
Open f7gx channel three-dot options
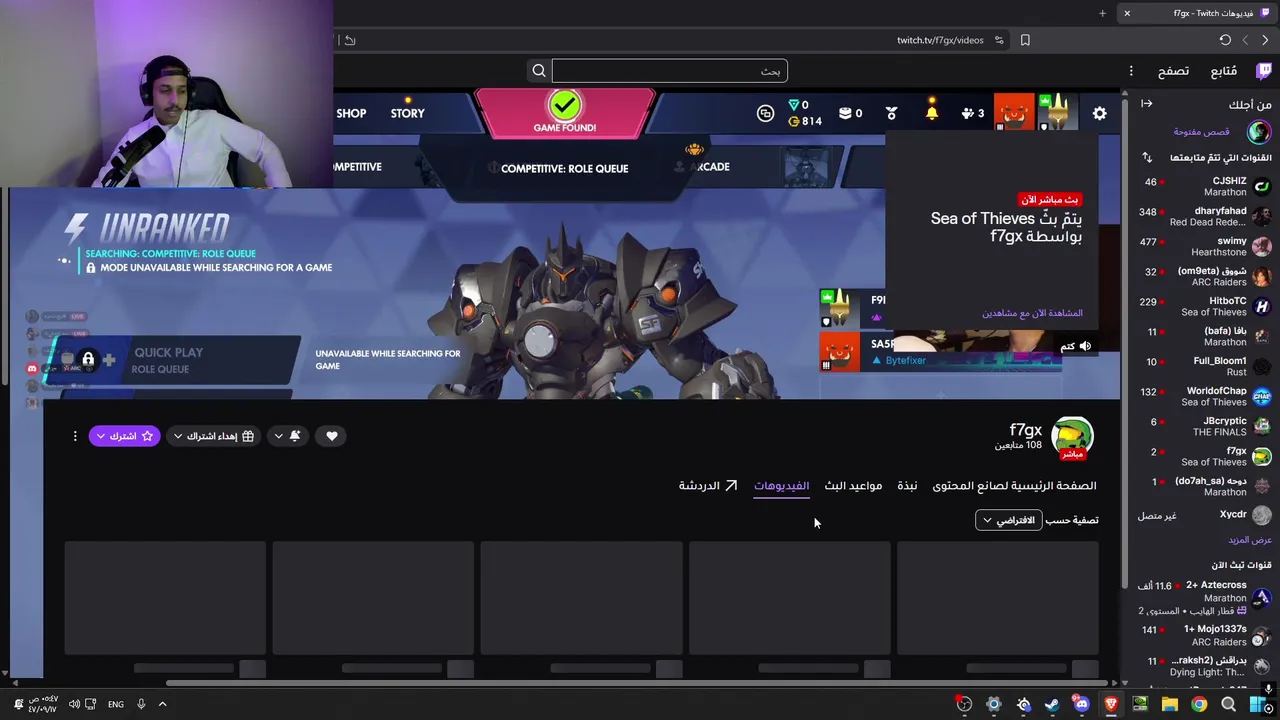click(x=75, y=436)
